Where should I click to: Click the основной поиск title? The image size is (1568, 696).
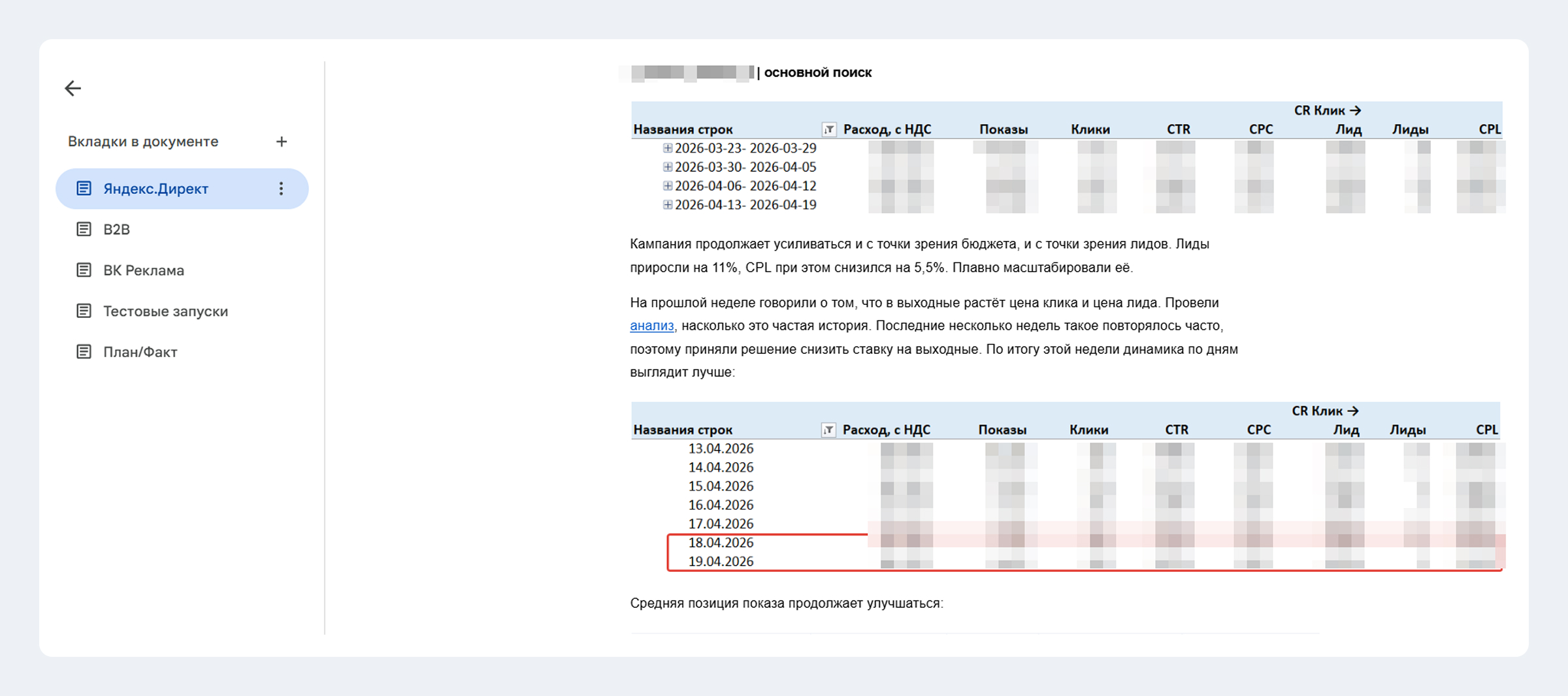(x=817, y=72)
